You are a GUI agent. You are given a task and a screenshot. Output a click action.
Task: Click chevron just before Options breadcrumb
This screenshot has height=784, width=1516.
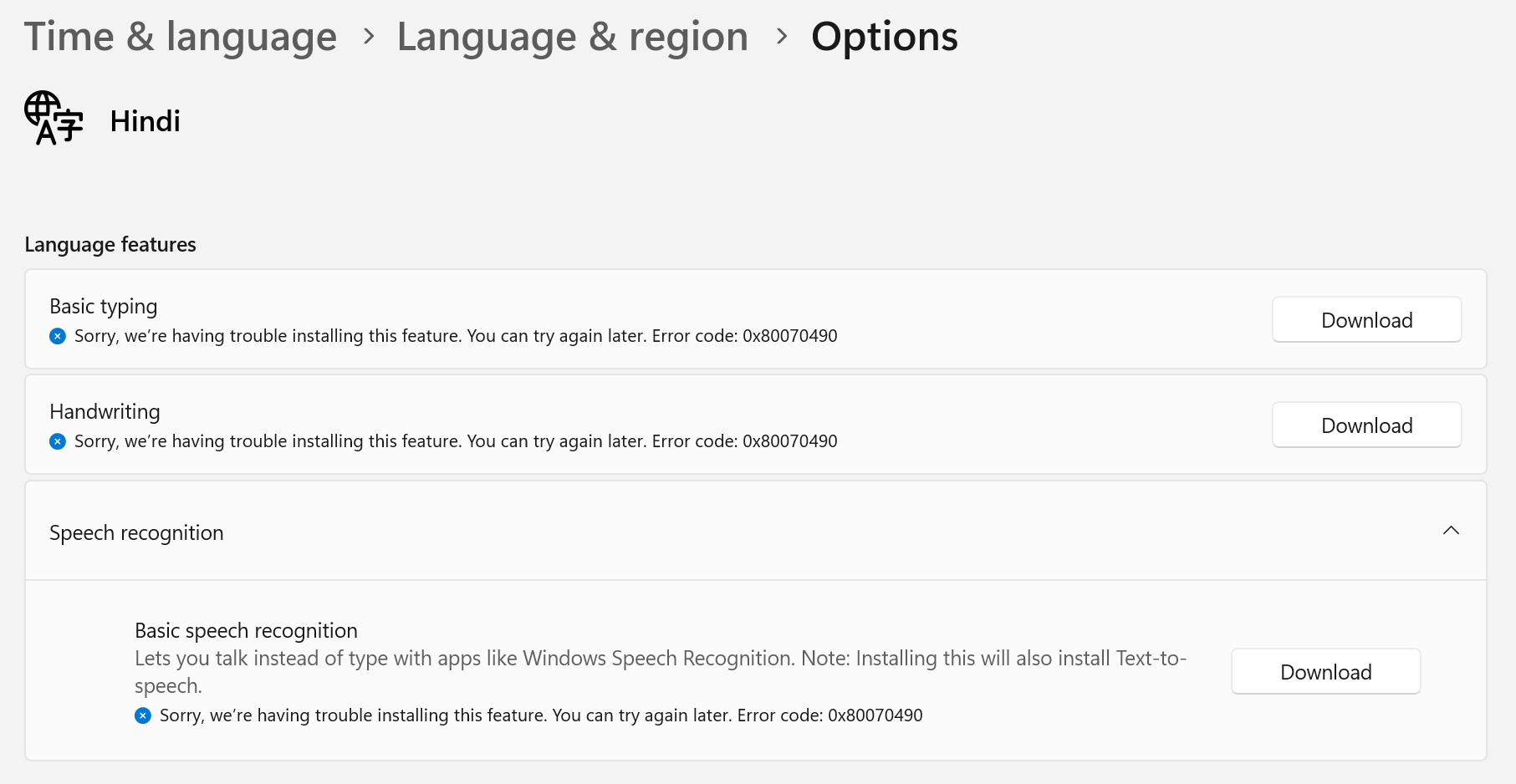pyautogui.click(x=782, y=36)
